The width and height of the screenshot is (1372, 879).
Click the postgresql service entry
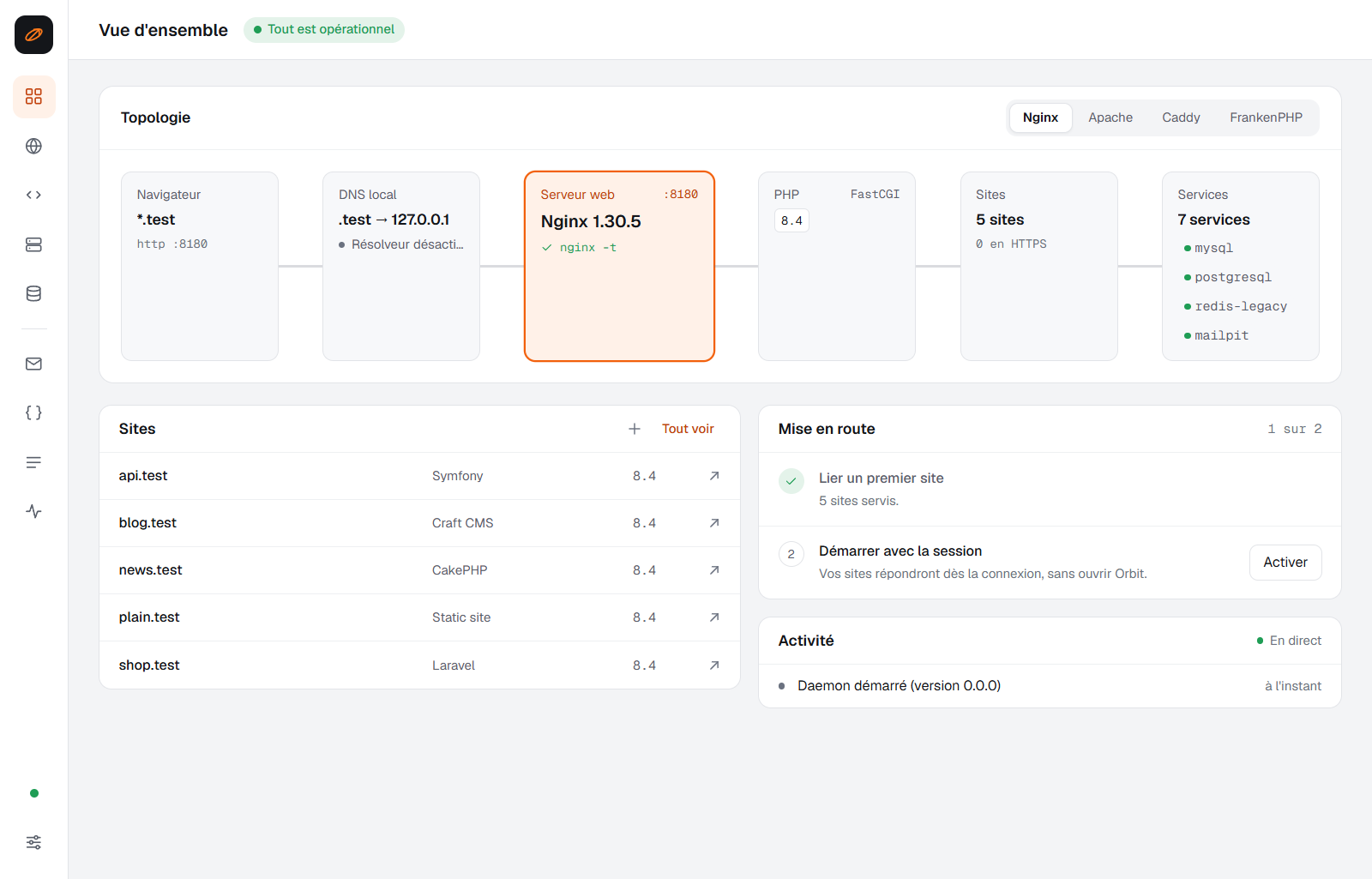click(1228, 277)
